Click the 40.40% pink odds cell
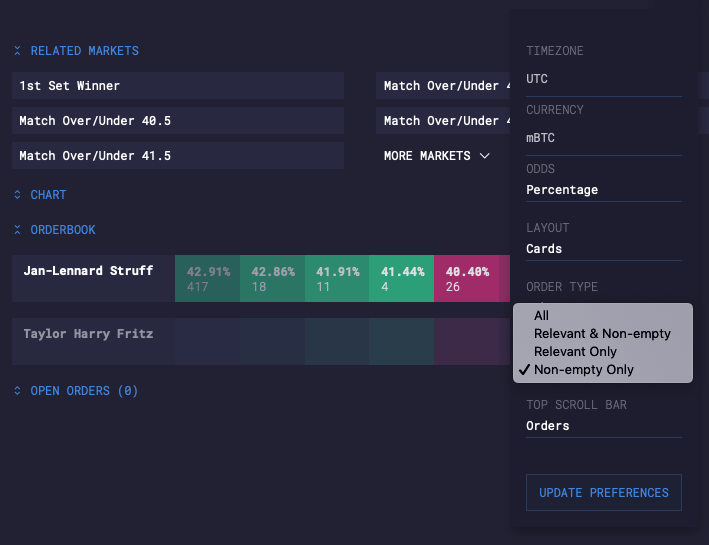The image size is (709, 545). click(x=466, y=279)
